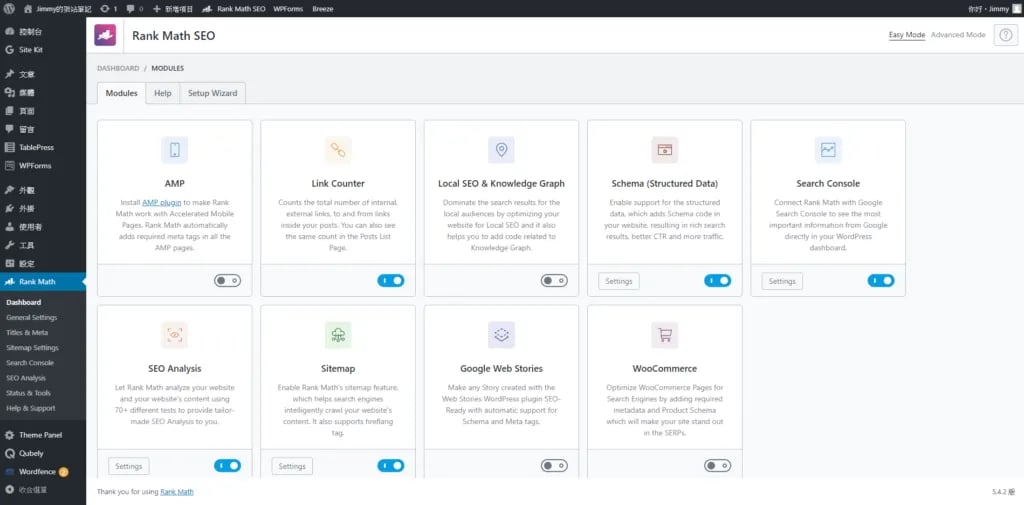The image size is (1024, 505).
Task: Enable the Google Web Stories toggle
Action: click(554, 466)
